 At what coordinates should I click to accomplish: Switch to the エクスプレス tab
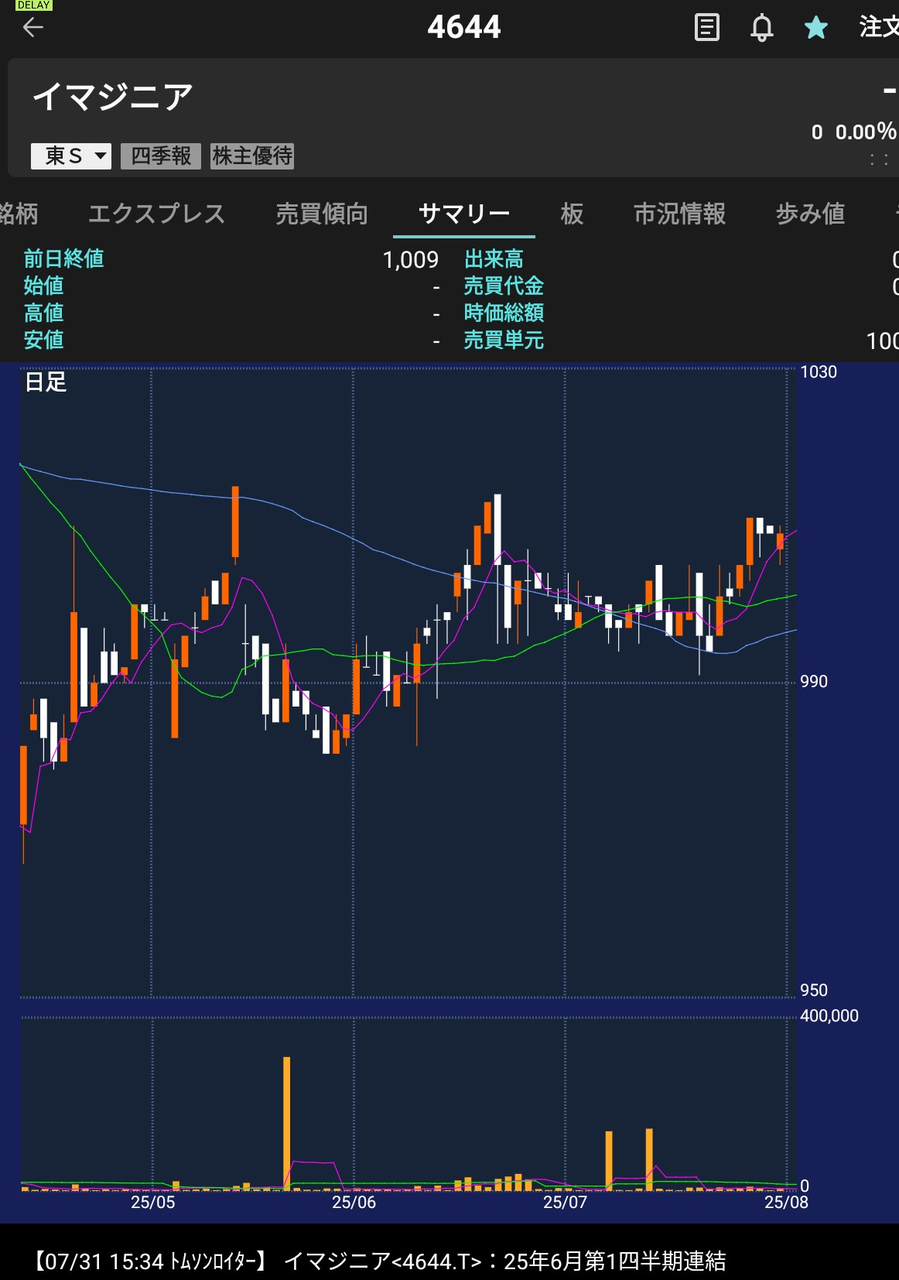click(x=157, y=213)
